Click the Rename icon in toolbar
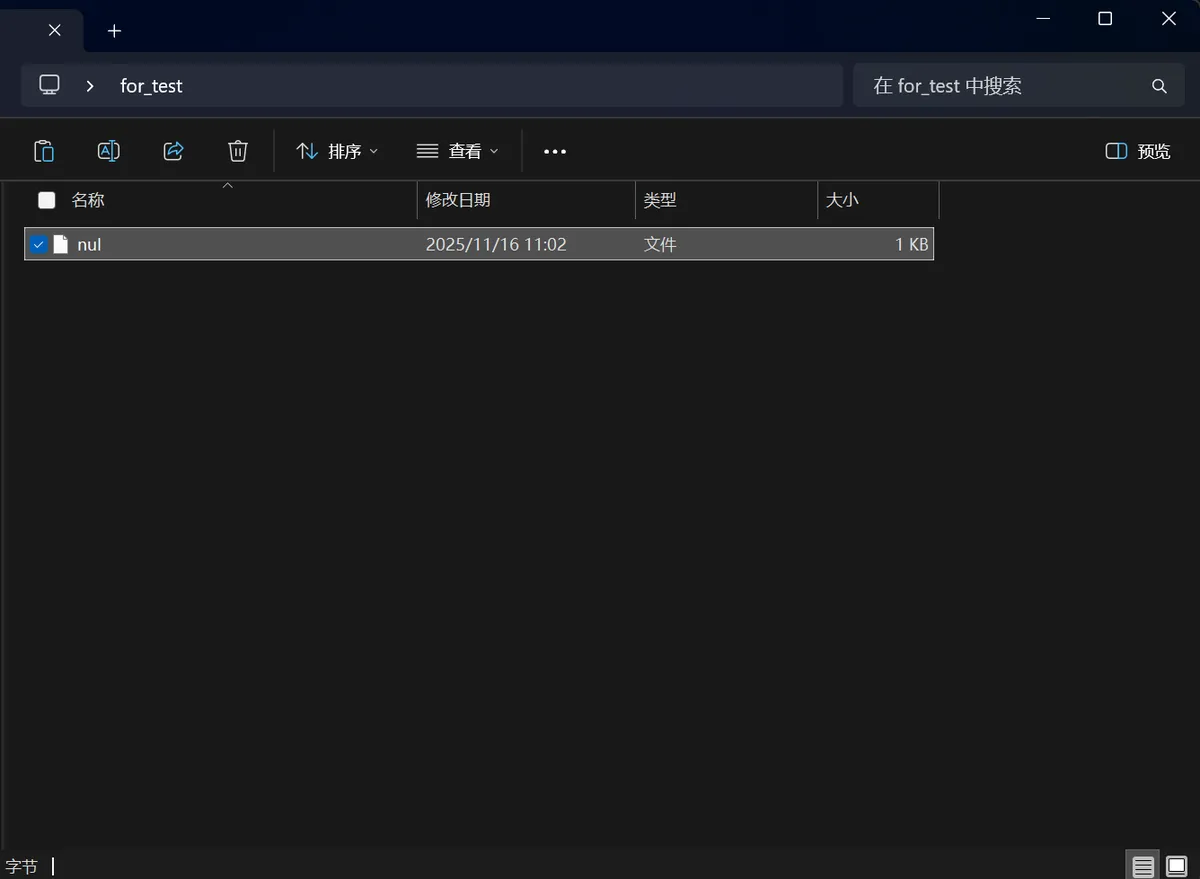The height and width of the screenshot is (879, 1200). click(x=108, y=151)
